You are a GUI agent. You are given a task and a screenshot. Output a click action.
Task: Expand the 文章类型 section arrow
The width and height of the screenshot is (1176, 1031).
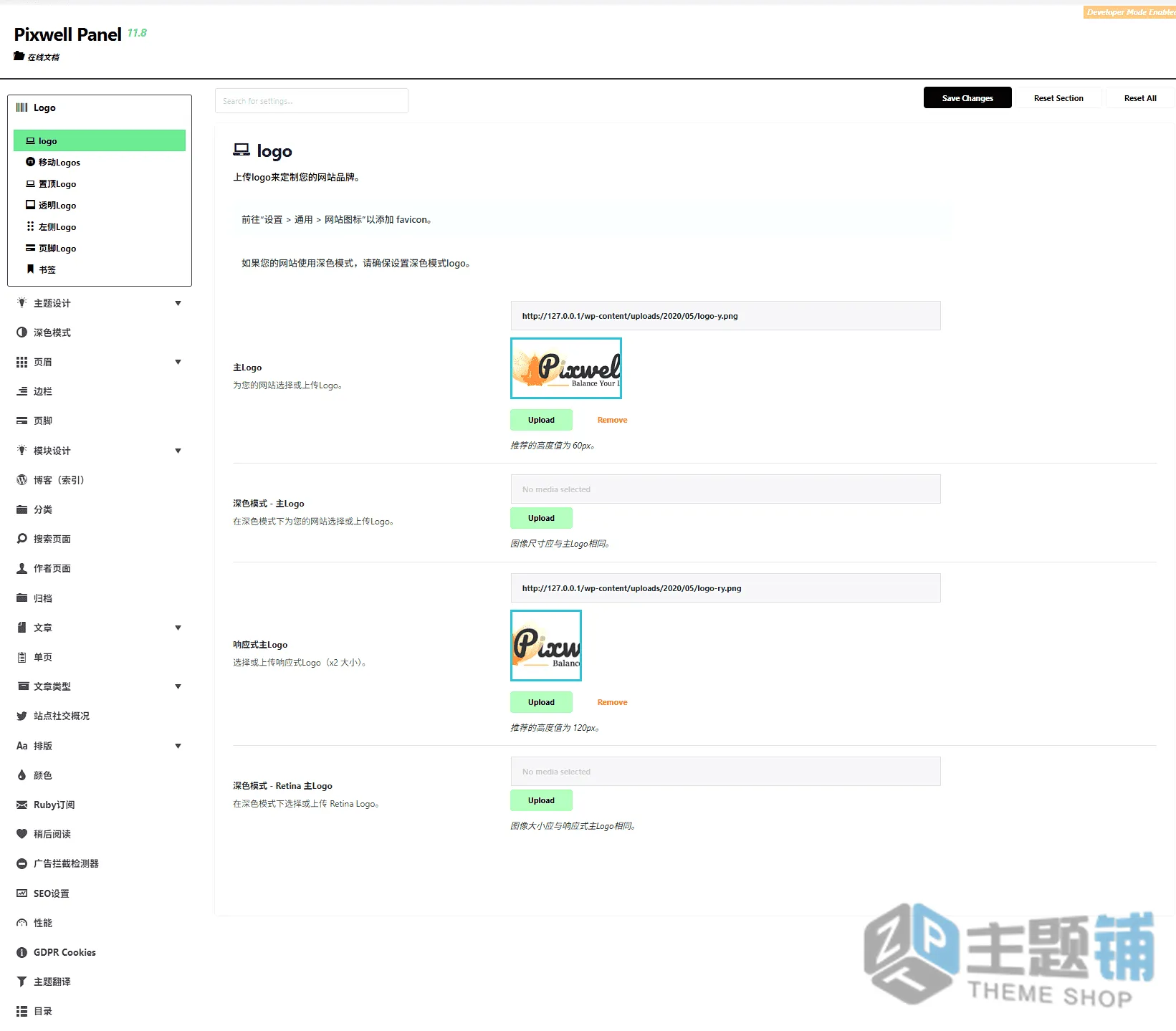pos(178,686)
